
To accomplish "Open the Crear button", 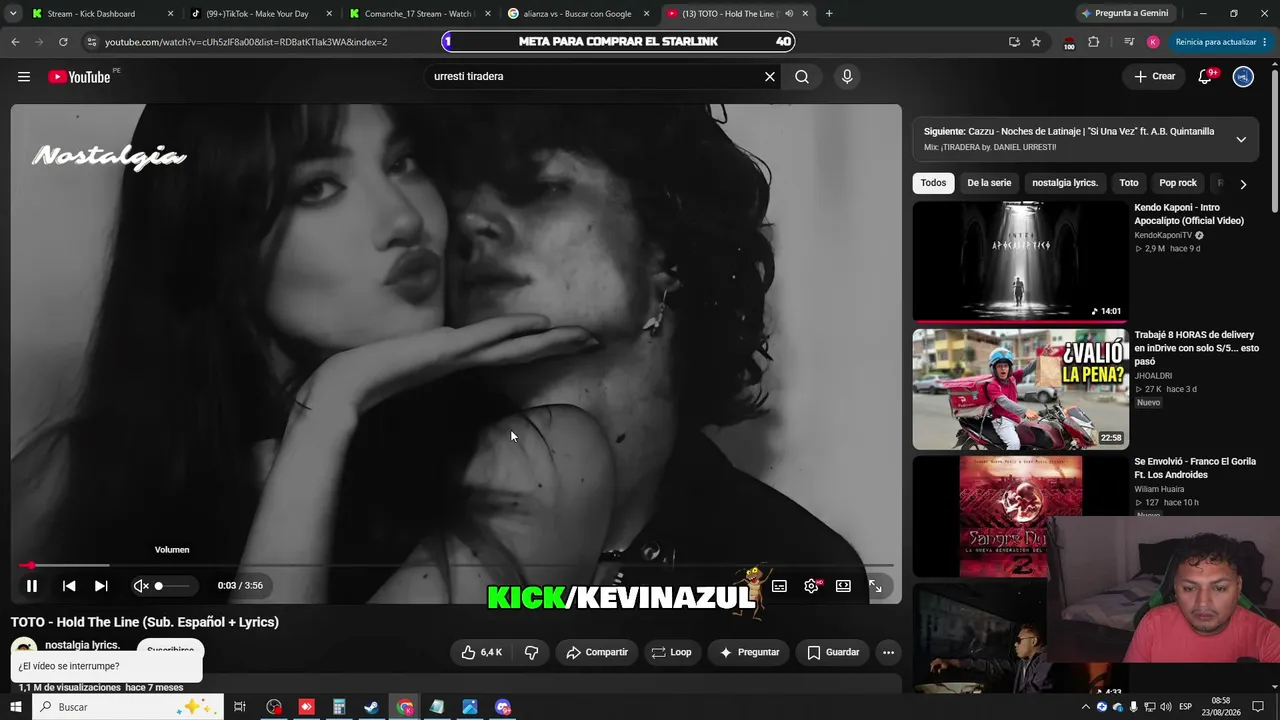I will (1155, 77).
